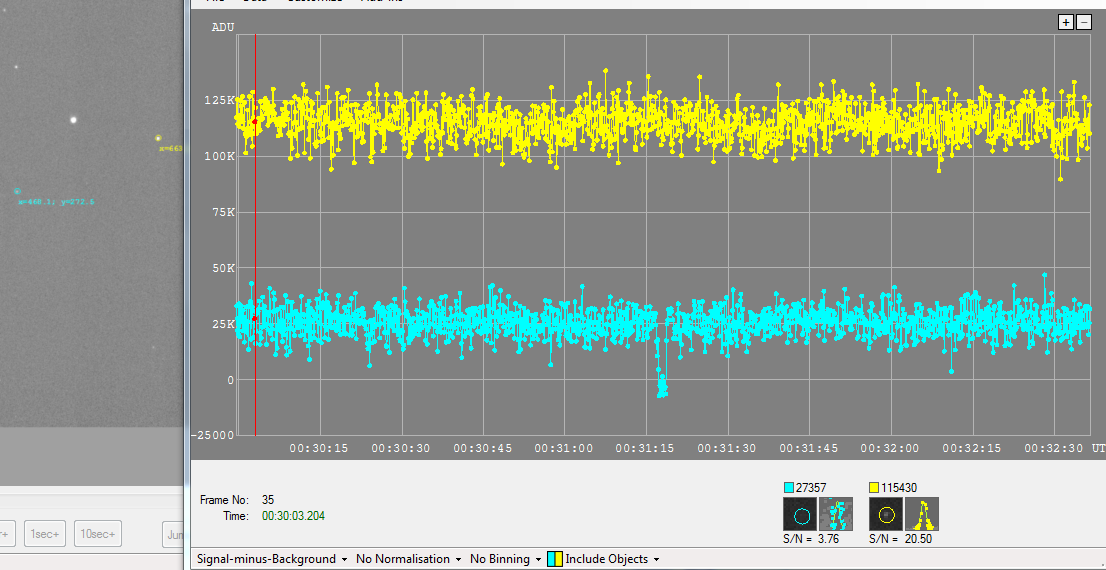This screenshot has width=1106, height=570.
Task: Click the plus zoom-in button on chart
Action: [1066, 22]
